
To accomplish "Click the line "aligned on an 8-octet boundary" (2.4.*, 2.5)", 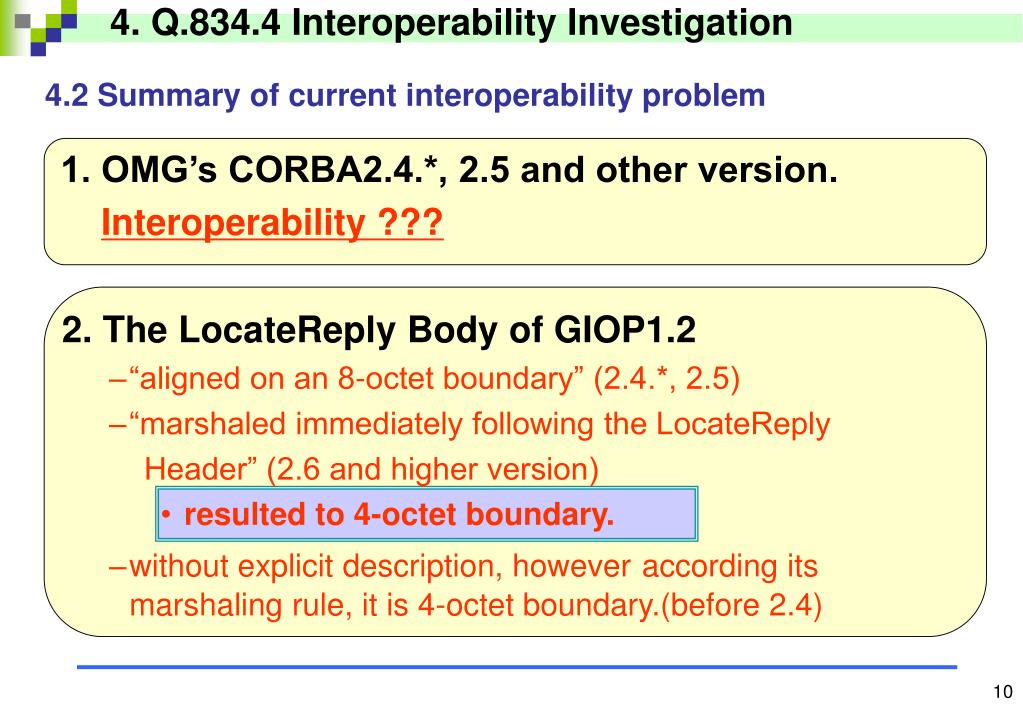I will pyautogui.click(x=424, y=378).
